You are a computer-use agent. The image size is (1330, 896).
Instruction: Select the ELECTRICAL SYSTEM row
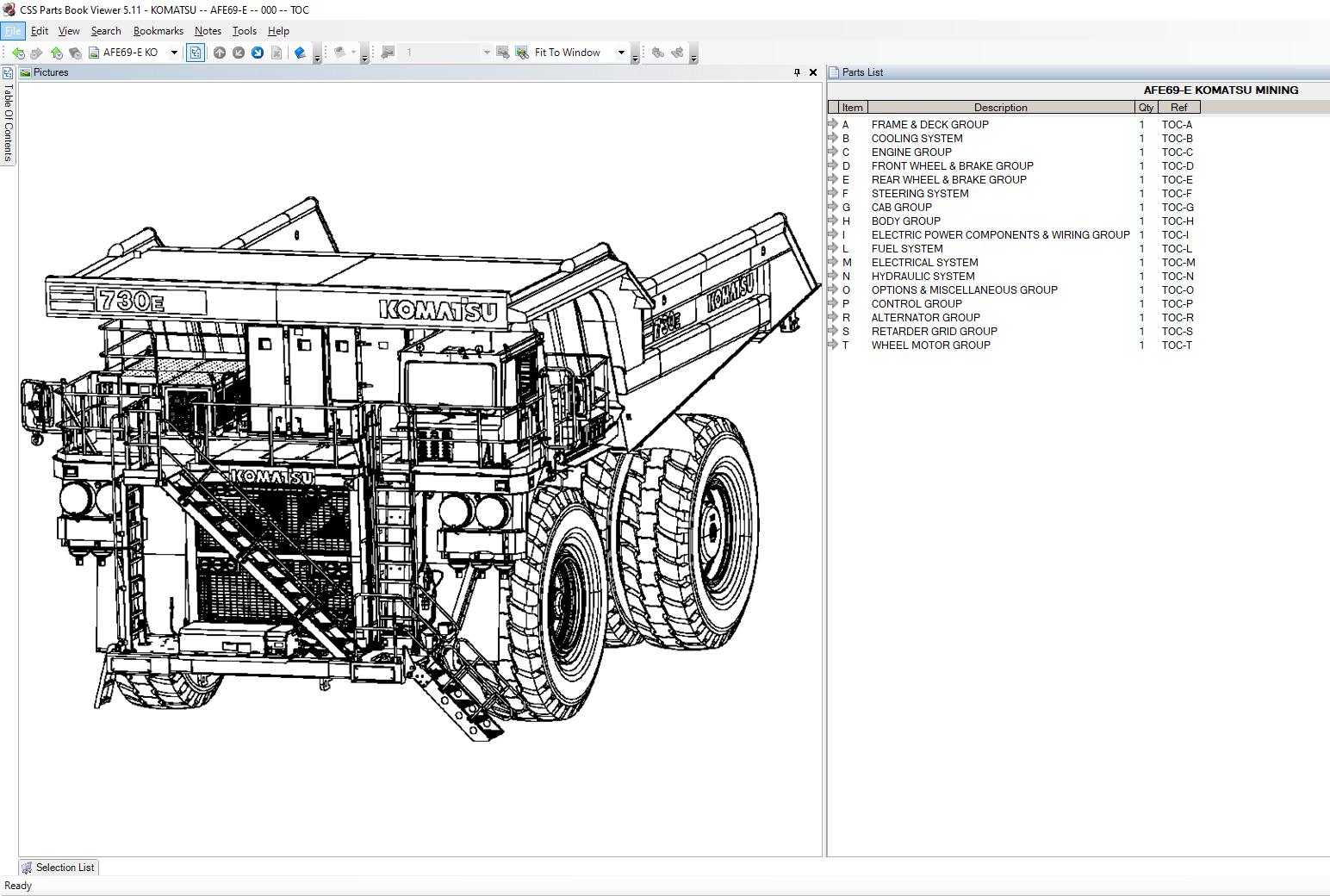pyautogui.click(x=1013, y=262)
